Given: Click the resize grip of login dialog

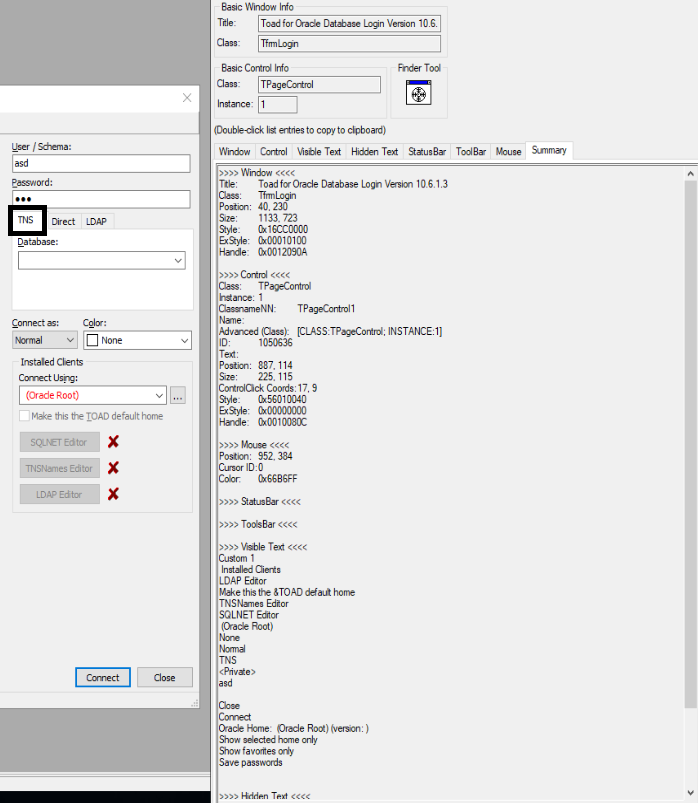Looking at the screenshot, I should click(195, 703).
